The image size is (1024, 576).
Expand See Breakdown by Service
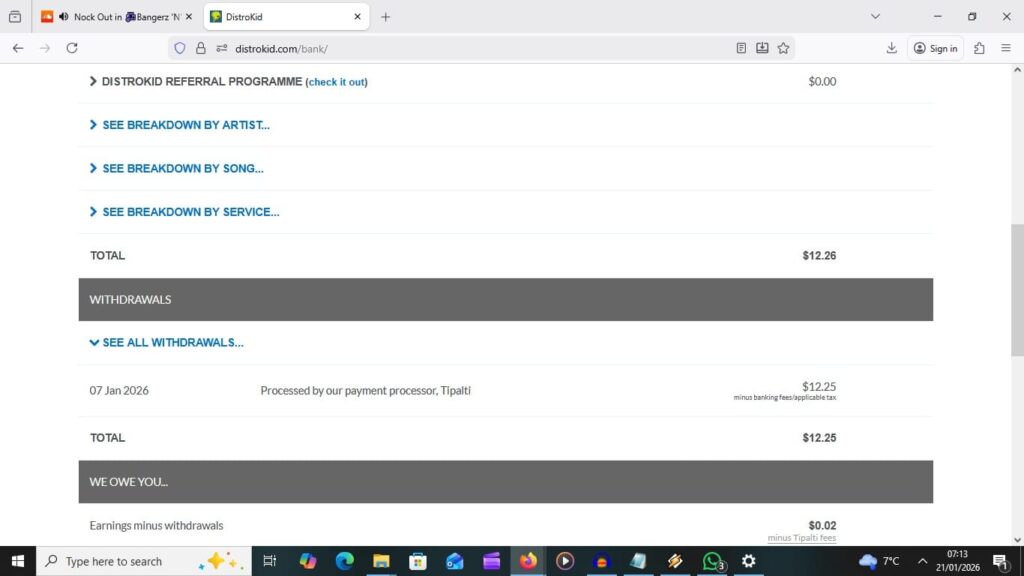point(184,212)
